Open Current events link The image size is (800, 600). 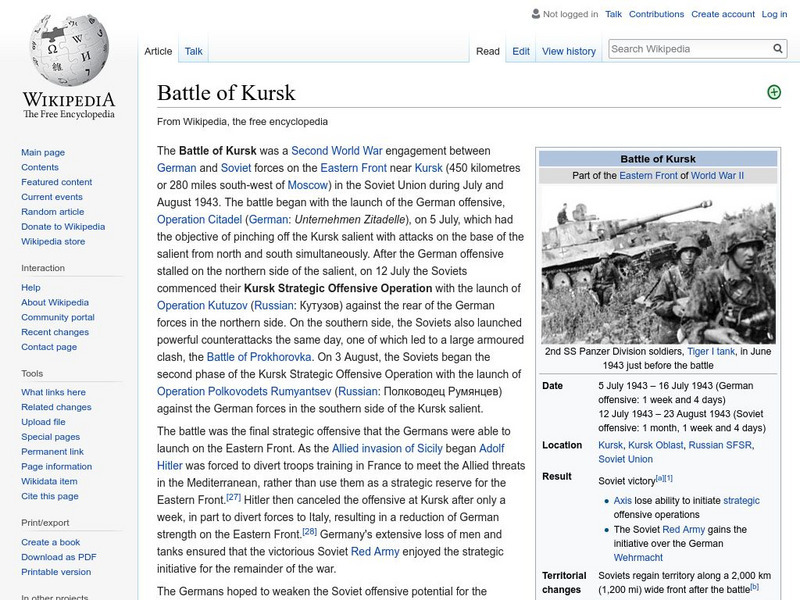pyautogui.click(x=52, y=196)
